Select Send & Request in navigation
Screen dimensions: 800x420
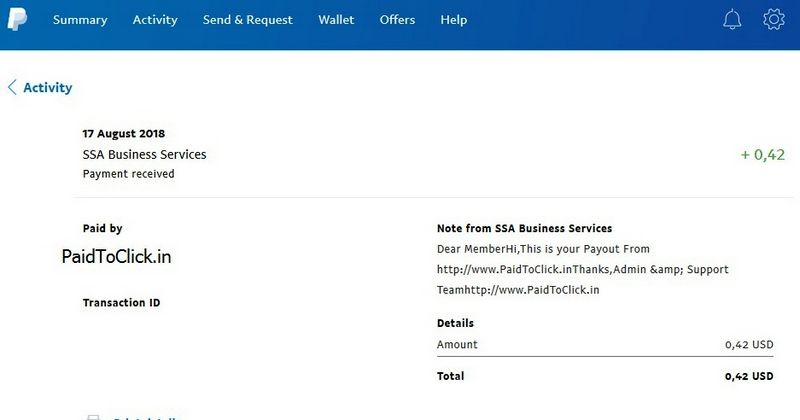tap(247, 20)
